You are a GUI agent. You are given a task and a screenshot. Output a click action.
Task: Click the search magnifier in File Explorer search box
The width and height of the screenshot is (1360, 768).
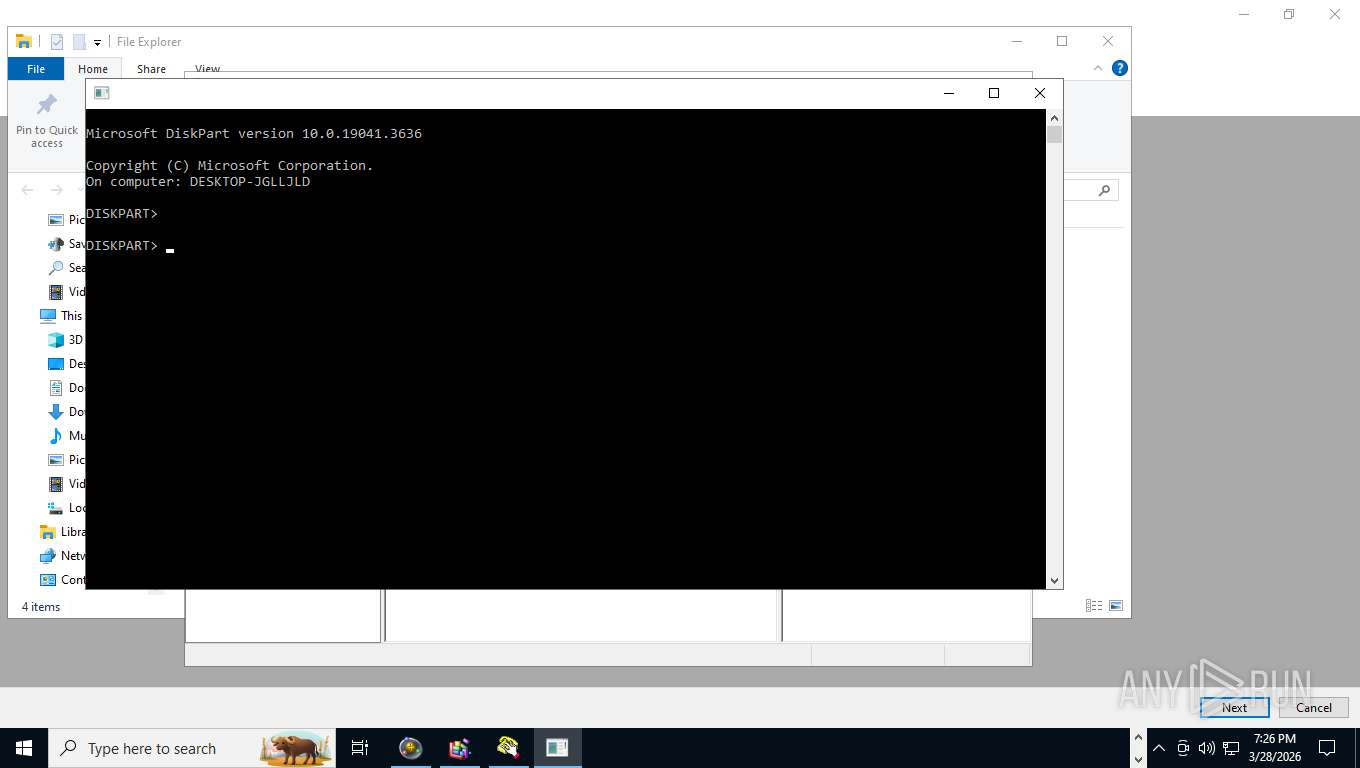[1104, 190]
